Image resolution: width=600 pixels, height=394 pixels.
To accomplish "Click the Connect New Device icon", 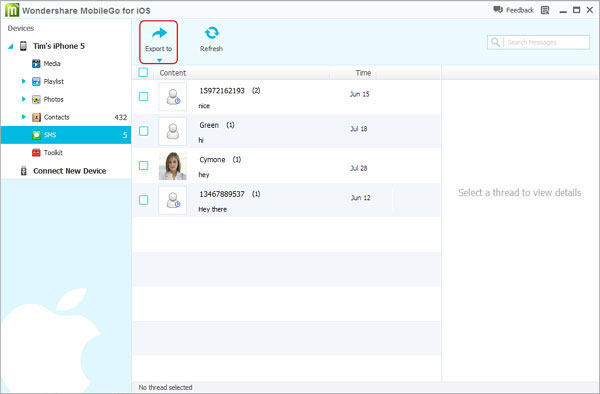I will 23,171.
